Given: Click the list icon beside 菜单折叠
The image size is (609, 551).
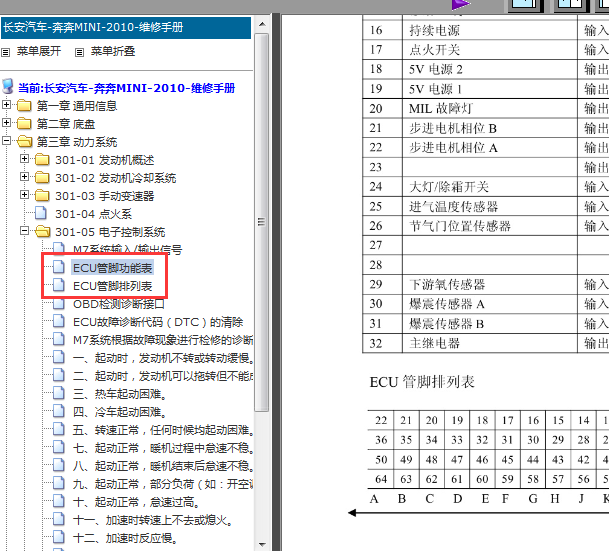Looking at the screenshot, I should 79,52.
